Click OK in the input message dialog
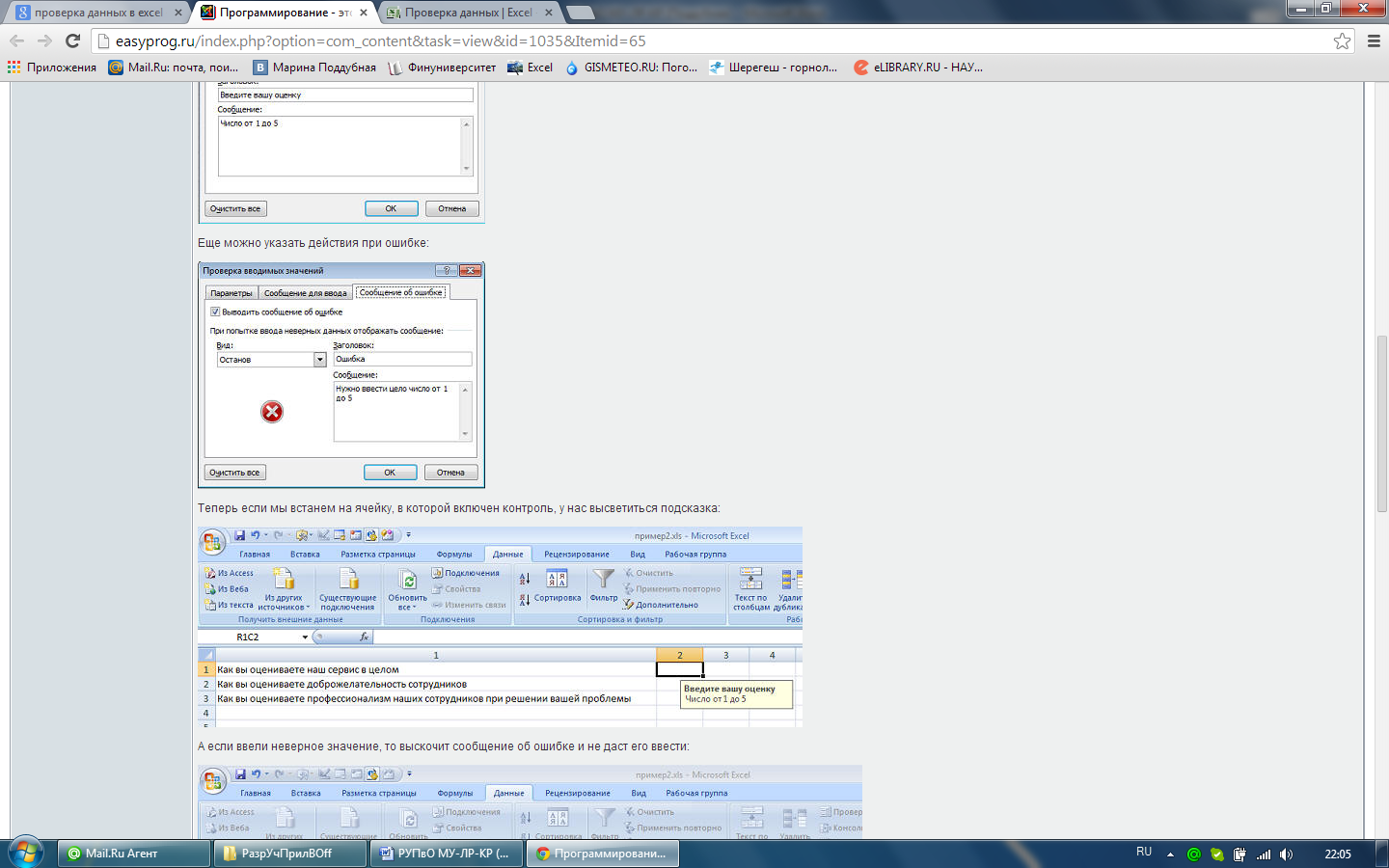The image size is (1389, 868). coord(391,208)
